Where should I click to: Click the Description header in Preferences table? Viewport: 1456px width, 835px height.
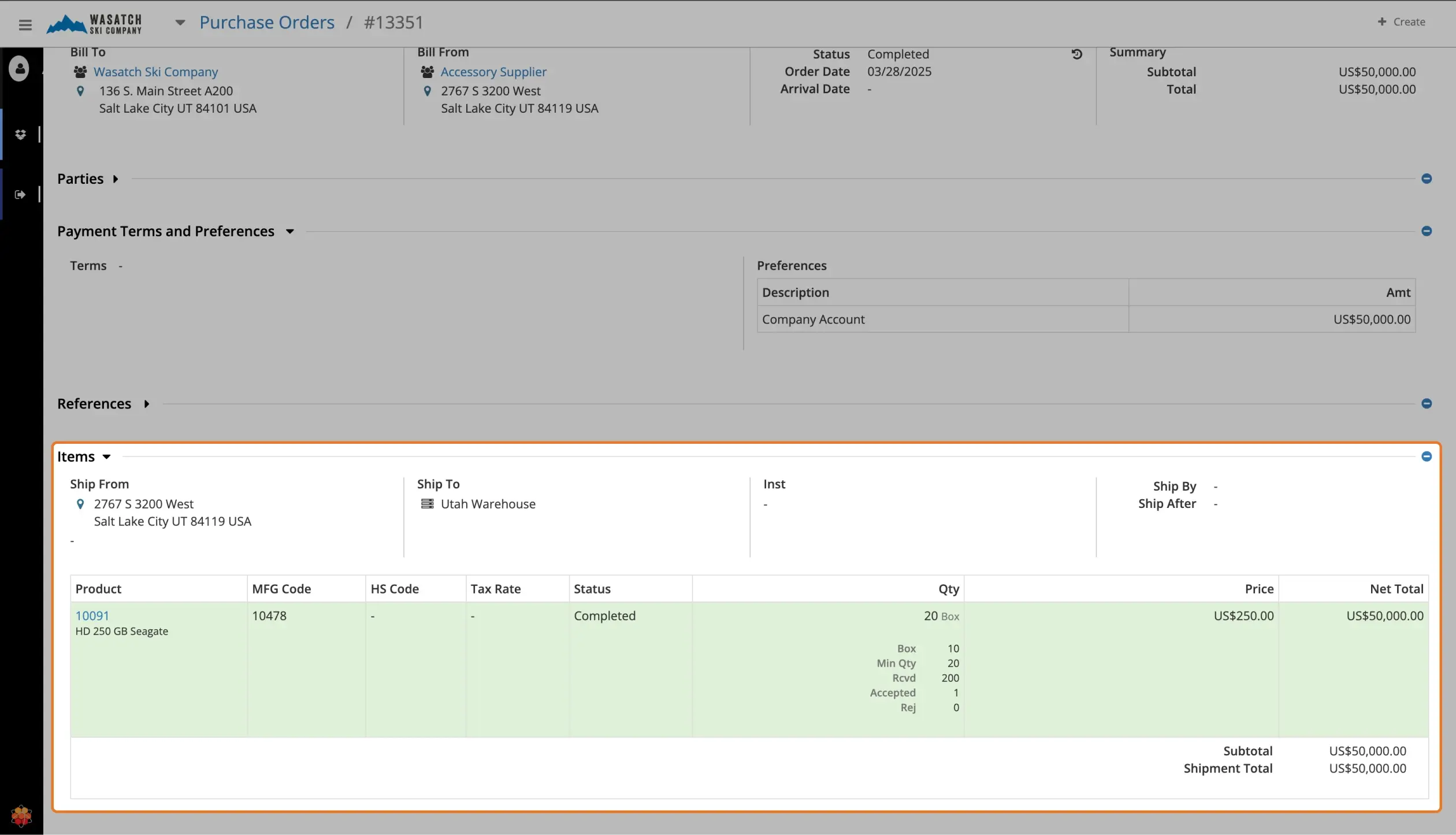[943, 292]
